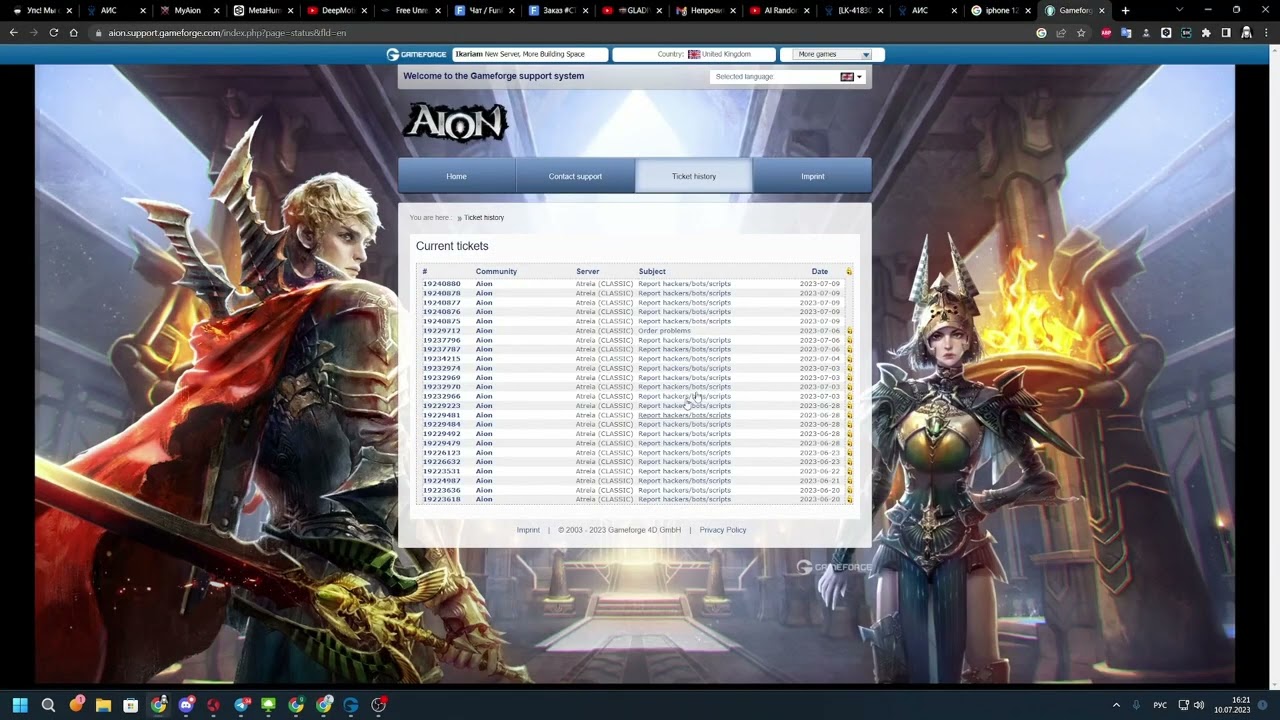Open Windows Start menu
Screen dimensions: 1280x720
click(x=20, y=705)
